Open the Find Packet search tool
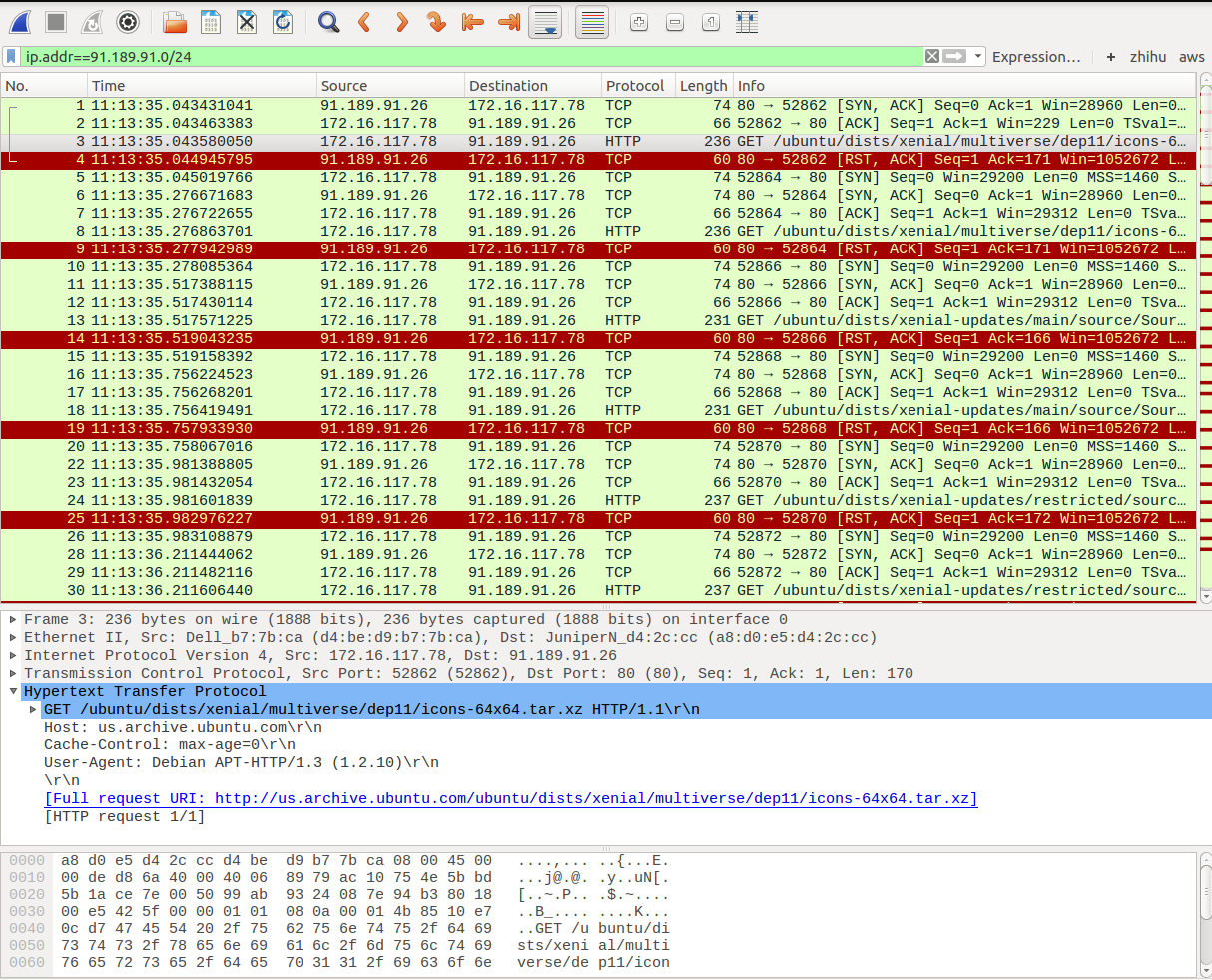 (329, 22)
